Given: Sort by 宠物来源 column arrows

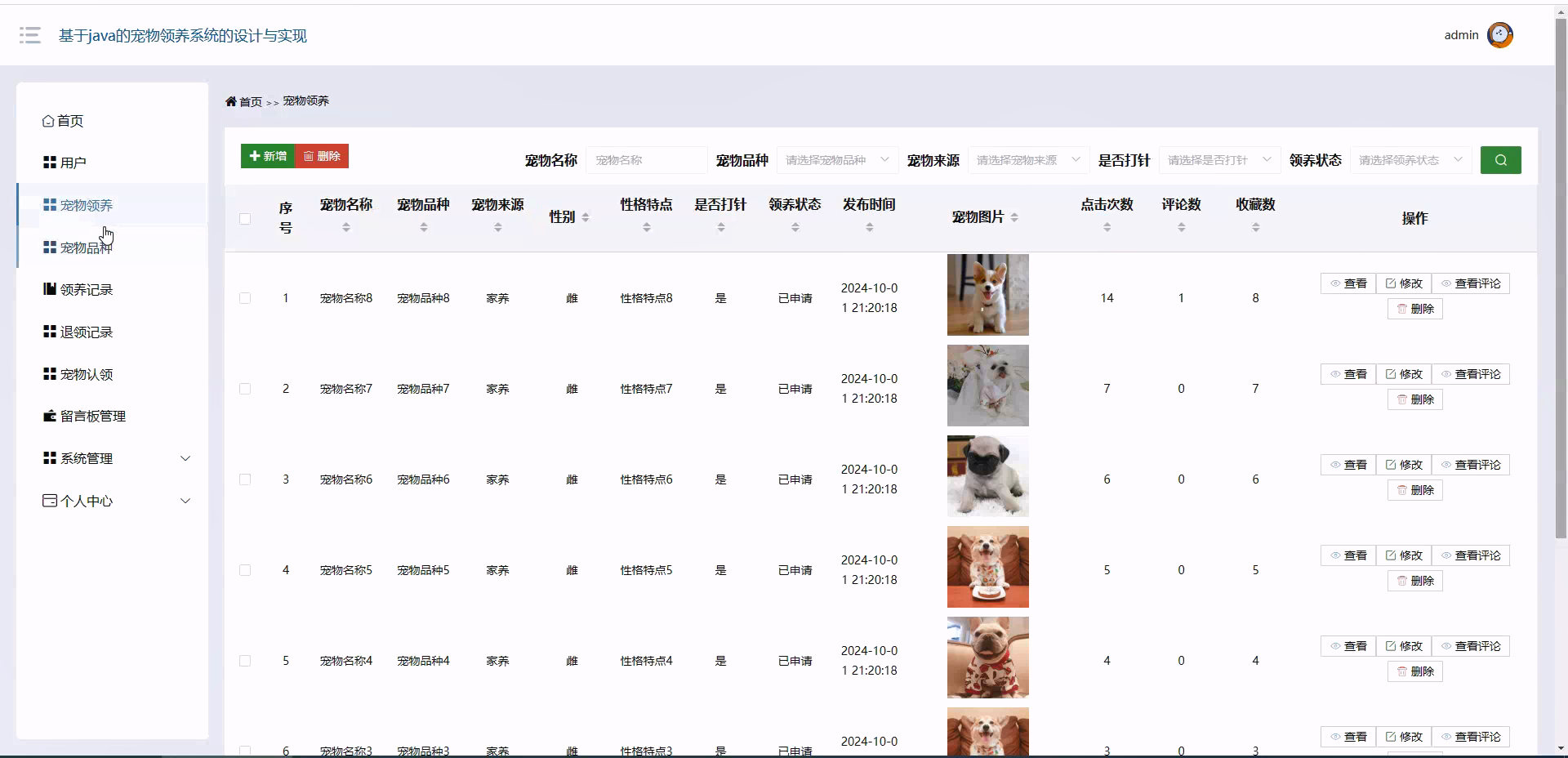Looking at the screenshot, I should [498, 228].
